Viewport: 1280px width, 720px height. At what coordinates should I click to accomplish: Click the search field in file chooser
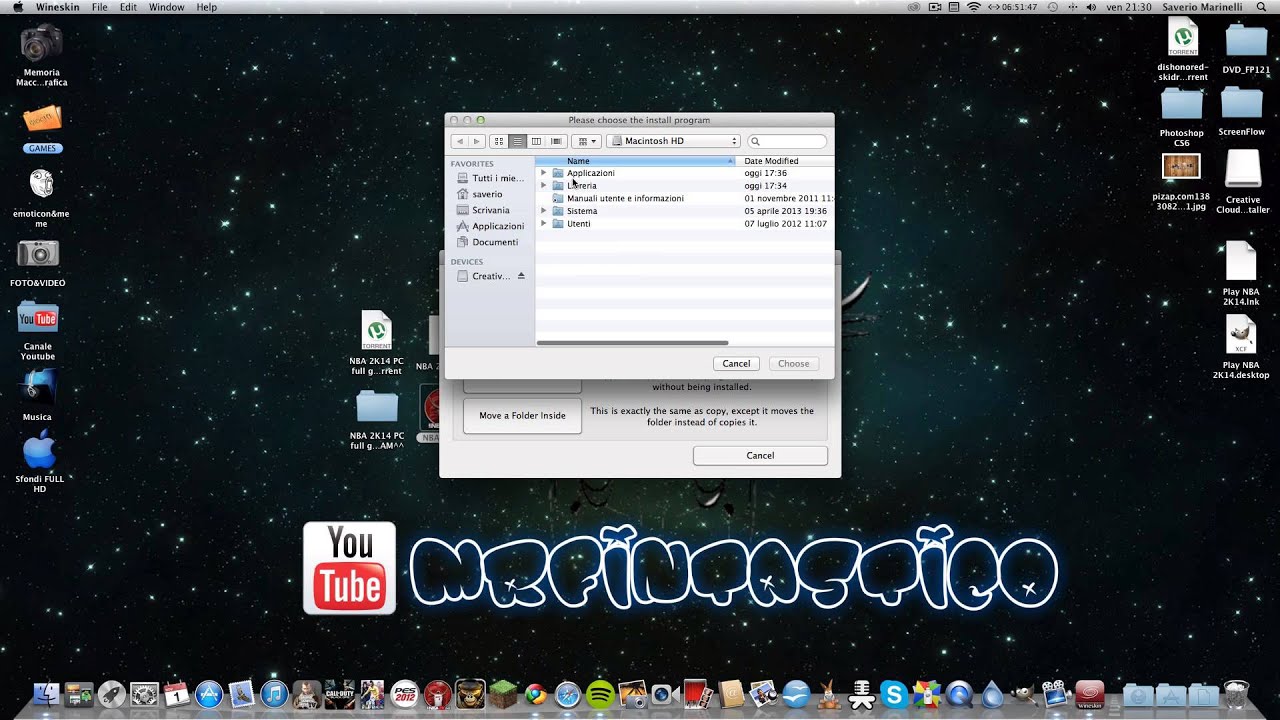[788, 141]
